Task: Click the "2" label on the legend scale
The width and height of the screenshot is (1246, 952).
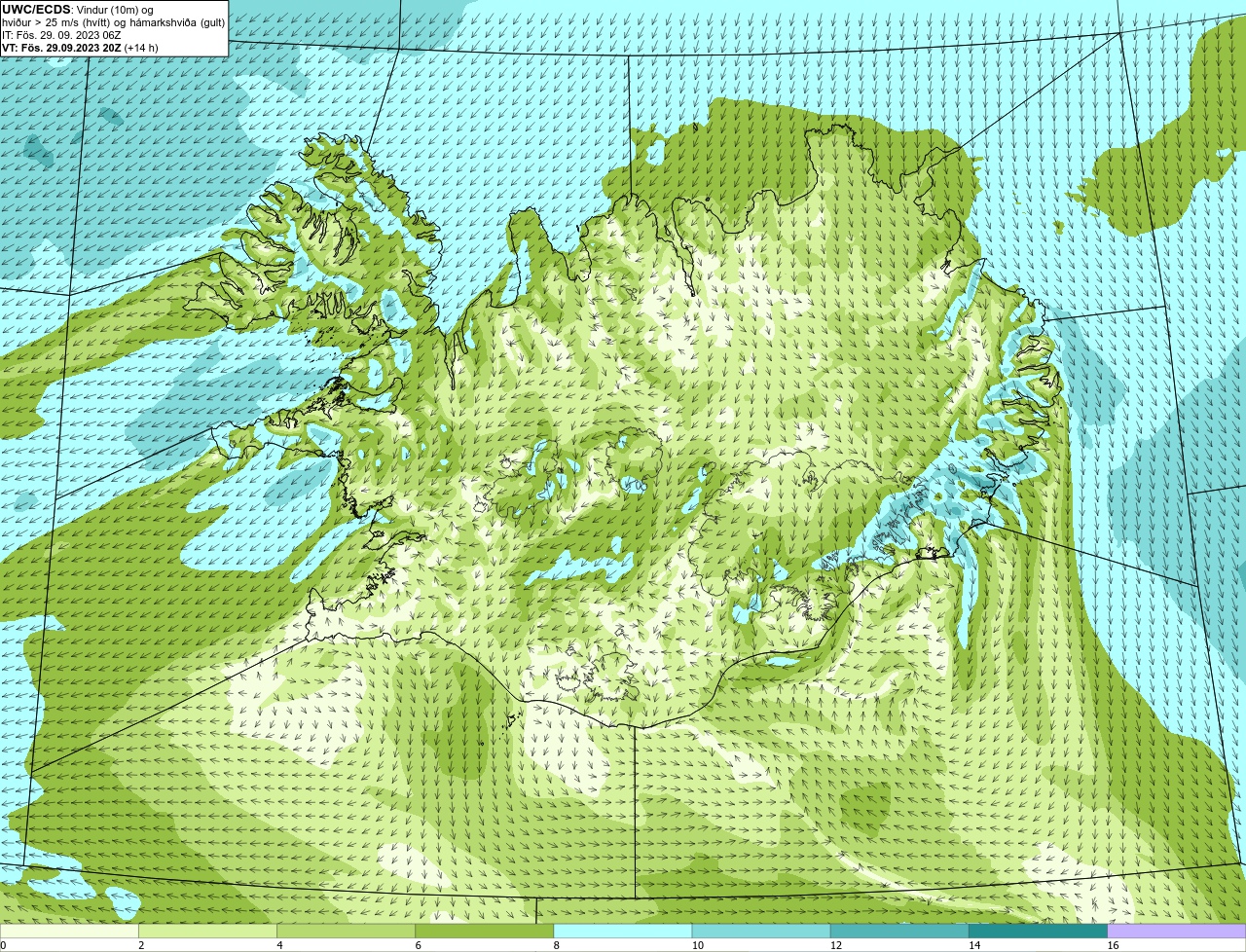Action: click(141, 945)
